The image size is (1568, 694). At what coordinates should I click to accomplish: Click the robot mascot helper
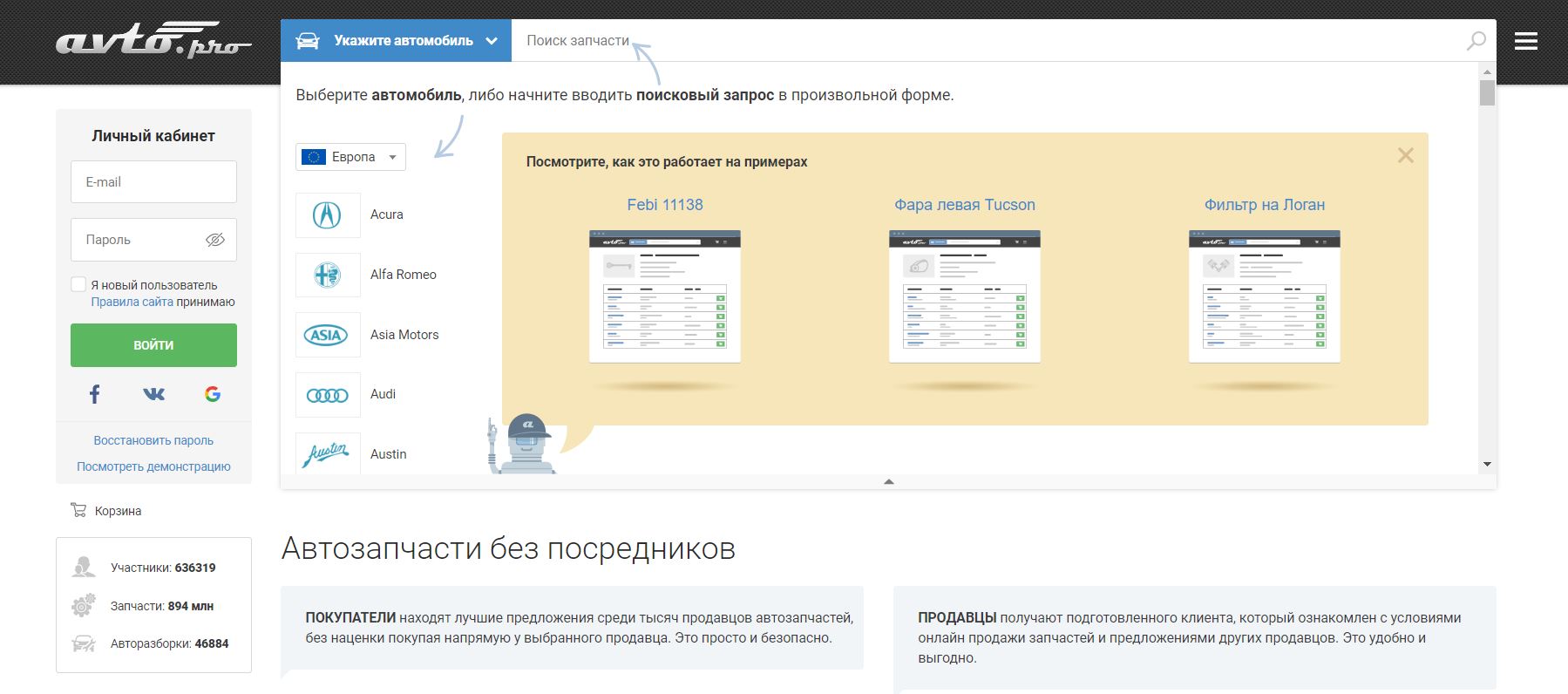tap(522, 444)
